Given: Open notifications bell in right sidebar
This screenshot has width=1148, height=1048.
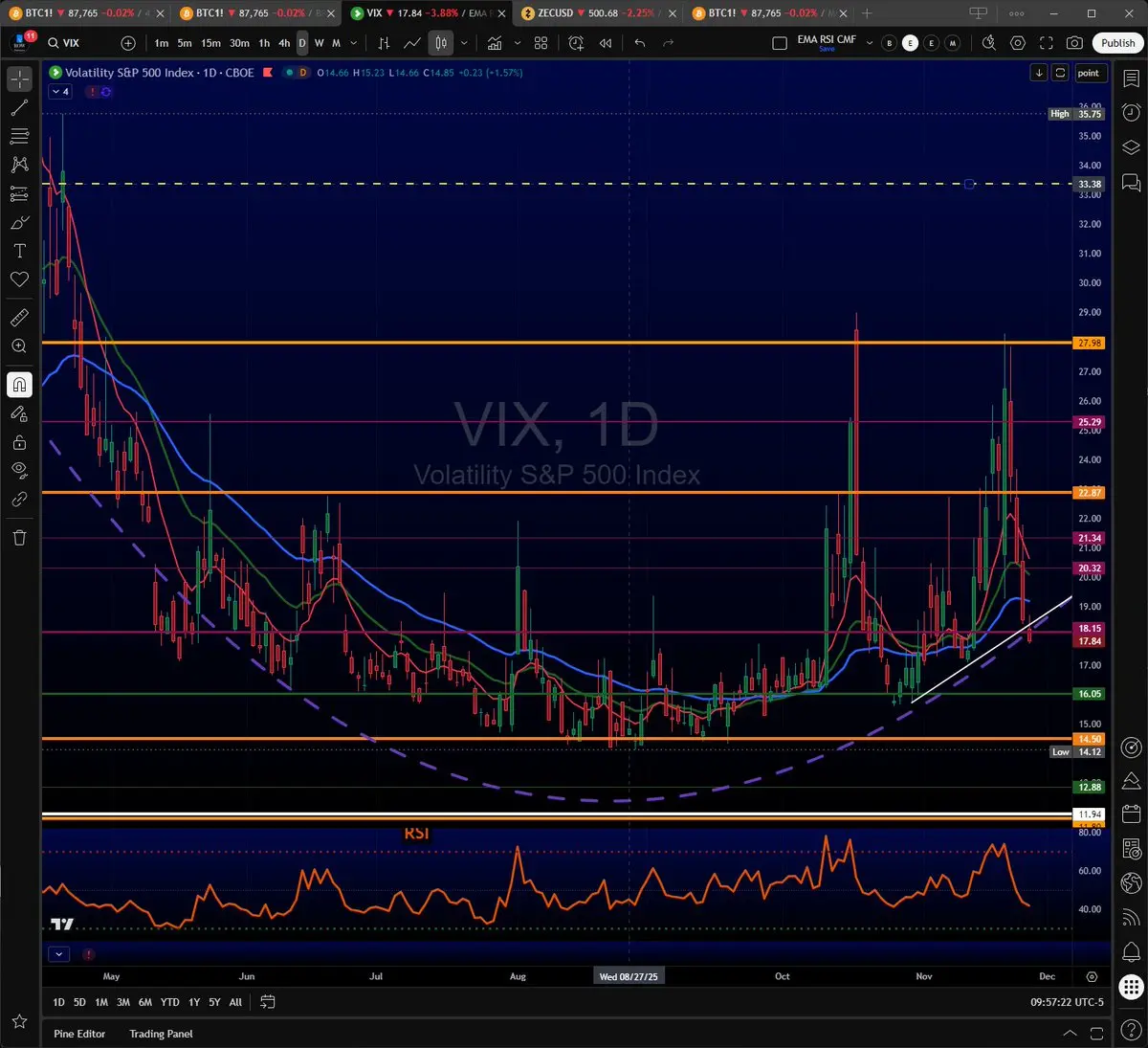Looking at the screenshot, I should [1131, 952].
